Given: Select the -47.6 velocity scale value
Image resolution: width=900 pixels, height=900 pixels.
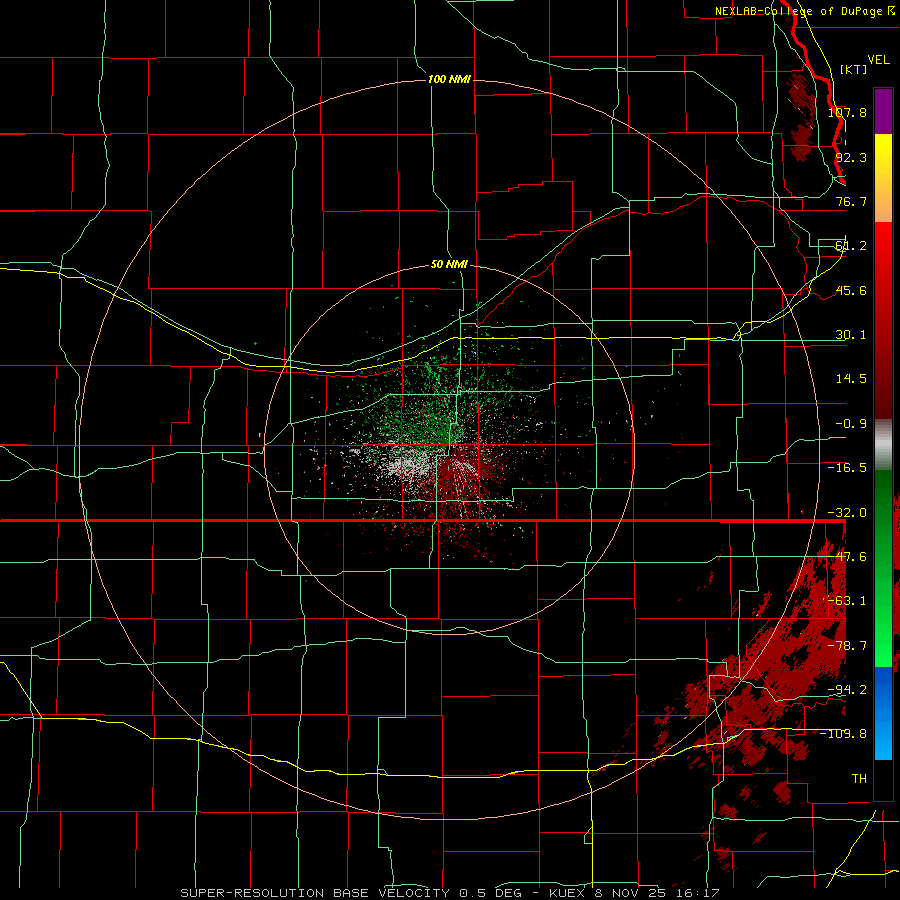Looking at the screenshot, I should [x=847, y=557].
